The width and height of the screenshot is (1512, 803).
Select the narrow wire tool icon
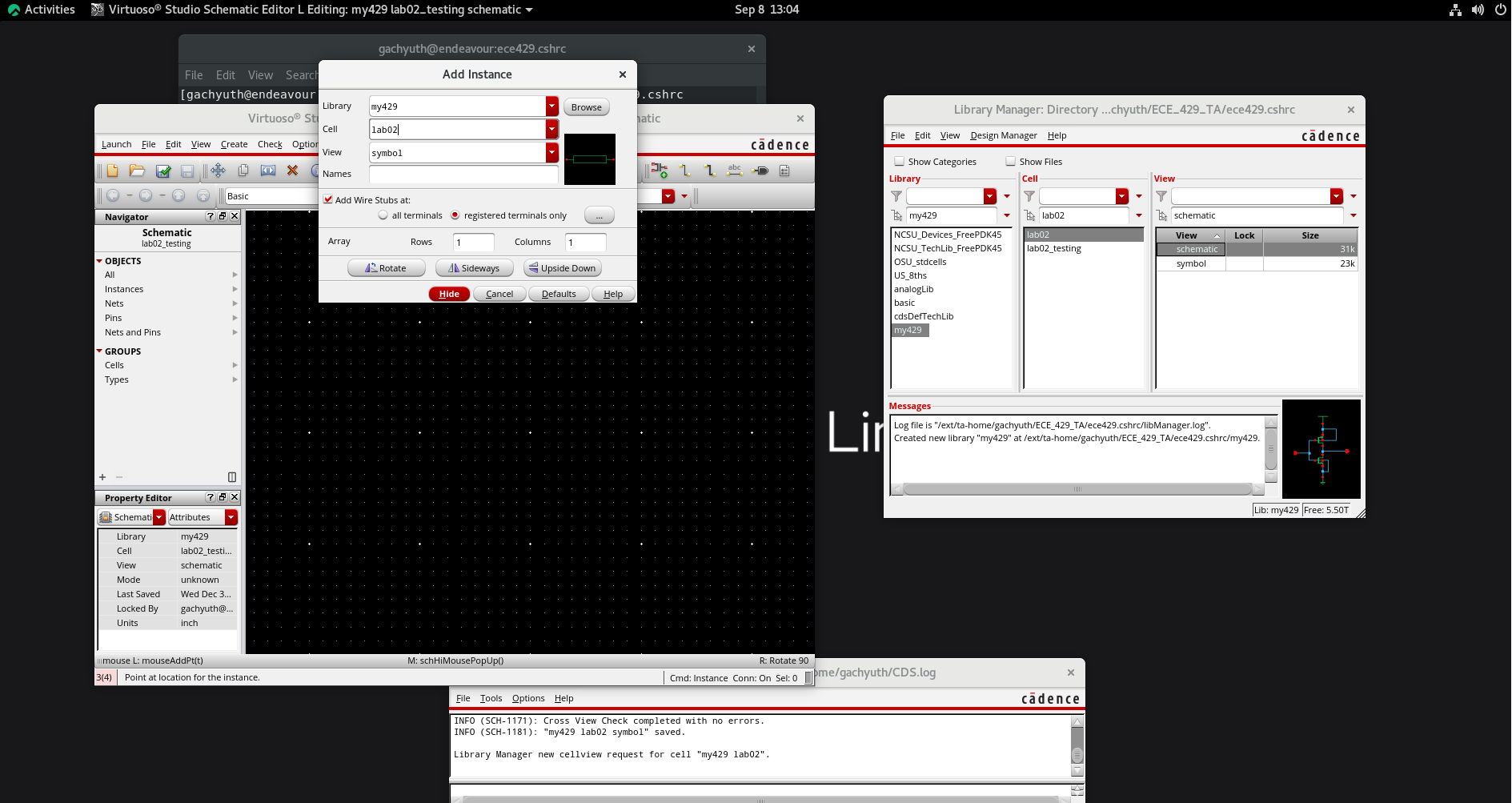pos(684,171)
